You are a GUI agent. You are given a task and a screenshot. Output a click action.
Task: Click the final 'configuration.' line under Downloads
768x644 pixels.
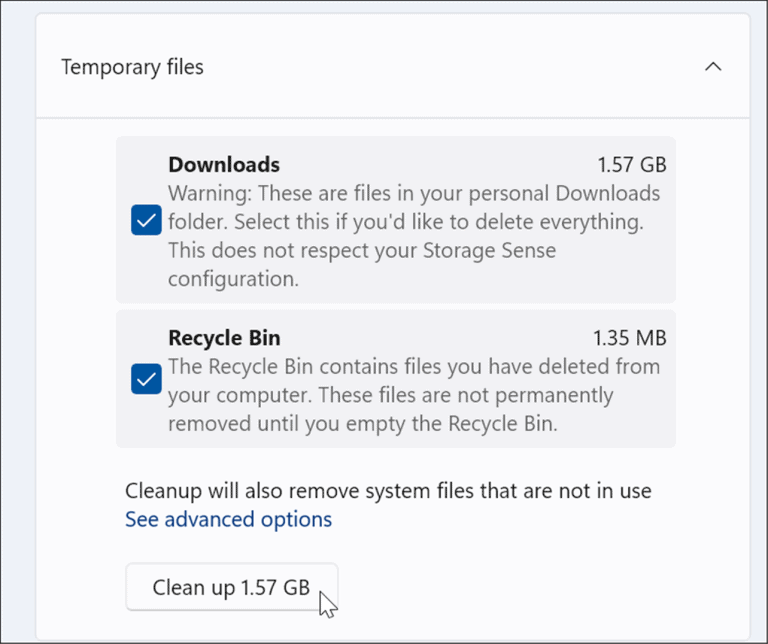click(x=233, y=277)
